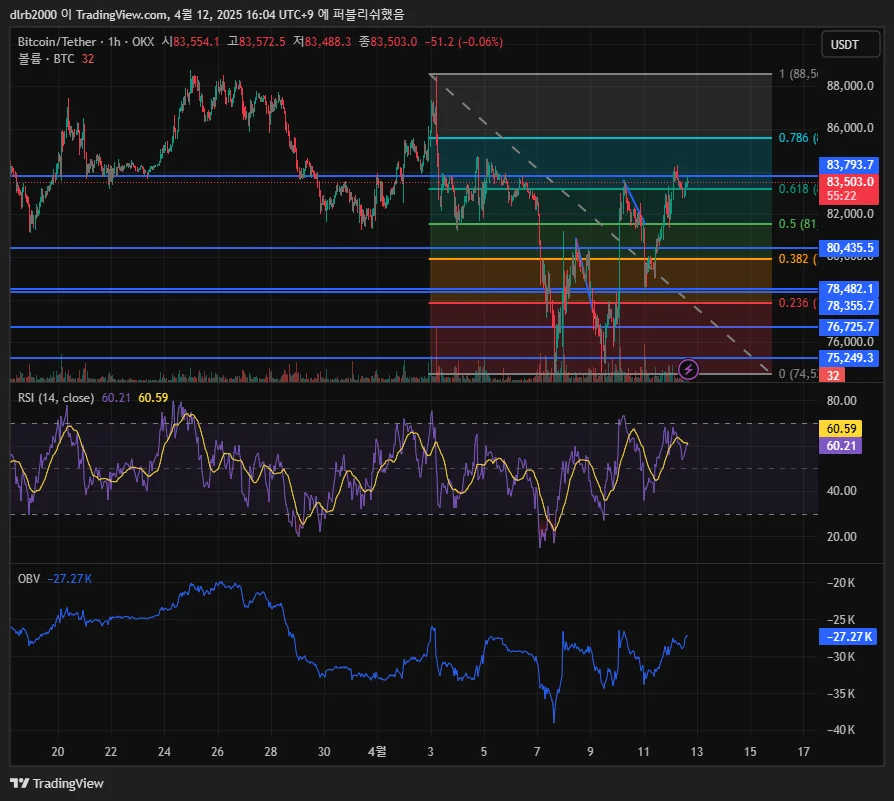Click the blue 83,793.7 price level badge
The height and width of the screenshot is (801, 894).
pos(850,165)
